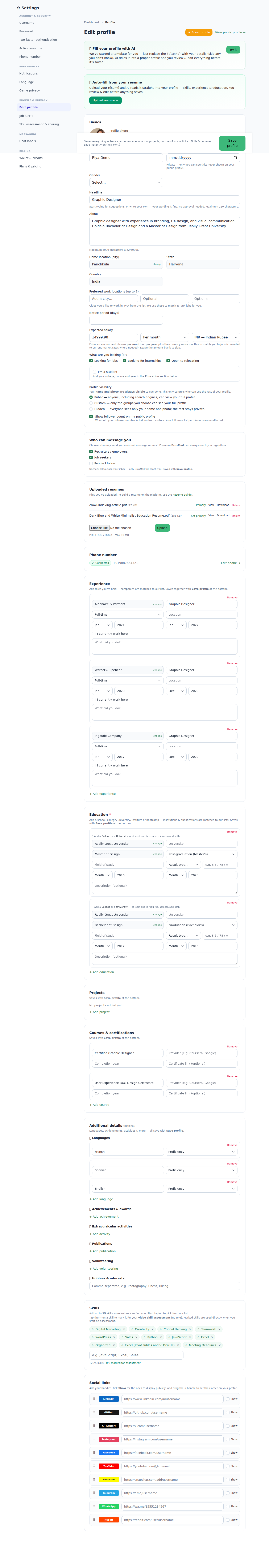Click the Choose File button

pos(99,528)
